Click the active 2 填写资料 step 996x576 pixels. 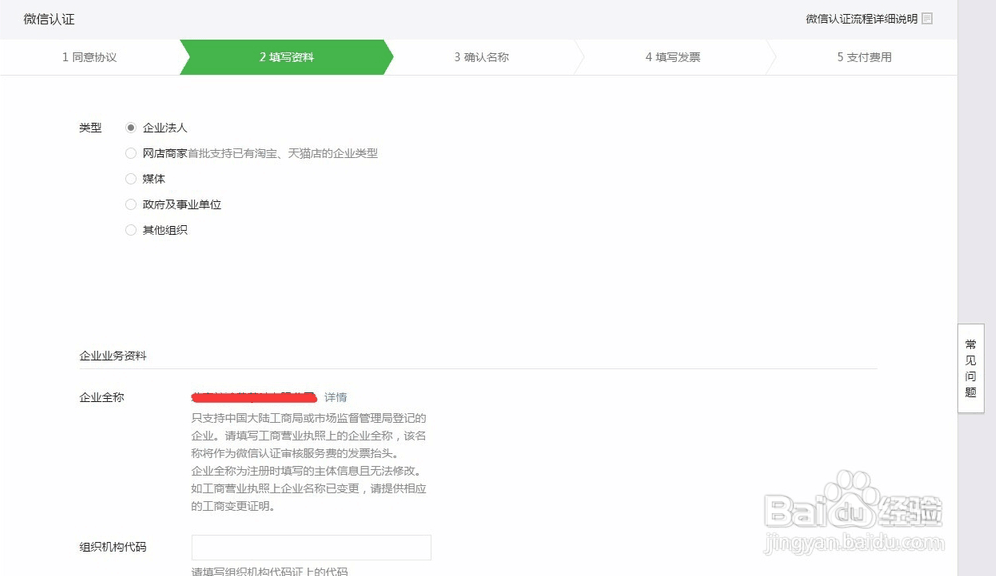[x=286, y=57]
